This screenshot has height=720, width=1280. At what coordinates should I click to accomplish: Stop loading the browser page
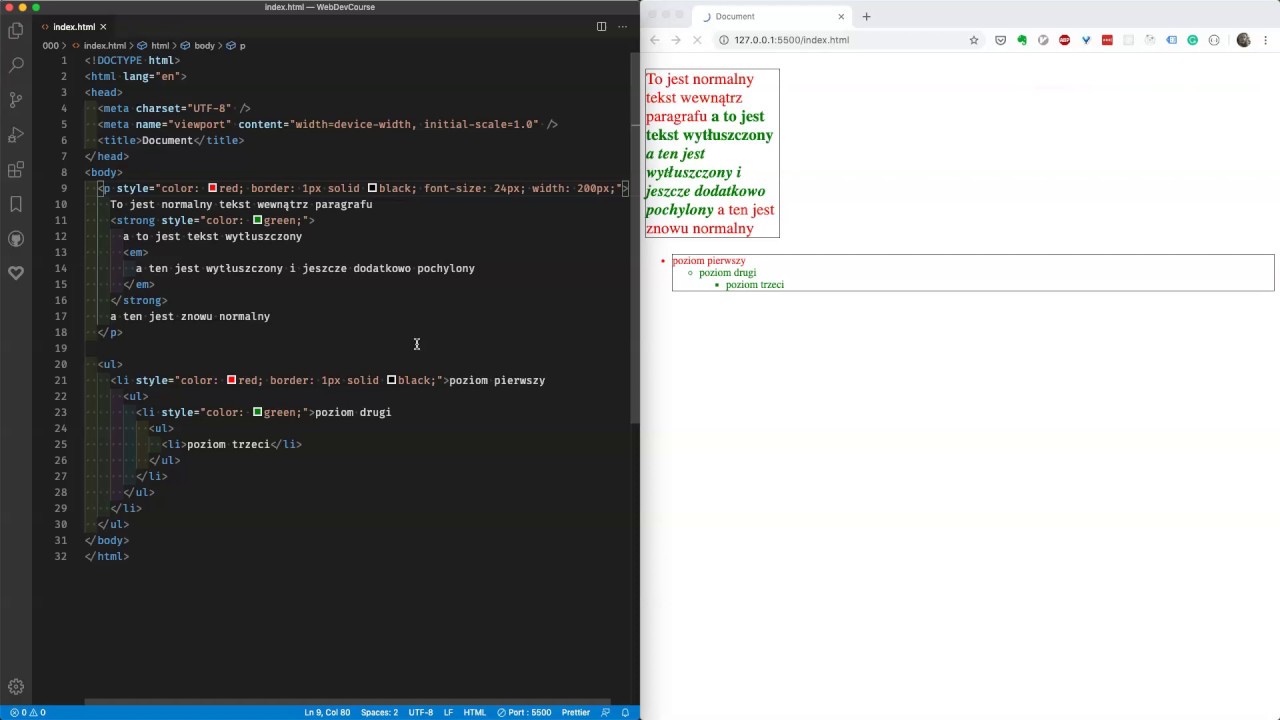pos(697,40)
